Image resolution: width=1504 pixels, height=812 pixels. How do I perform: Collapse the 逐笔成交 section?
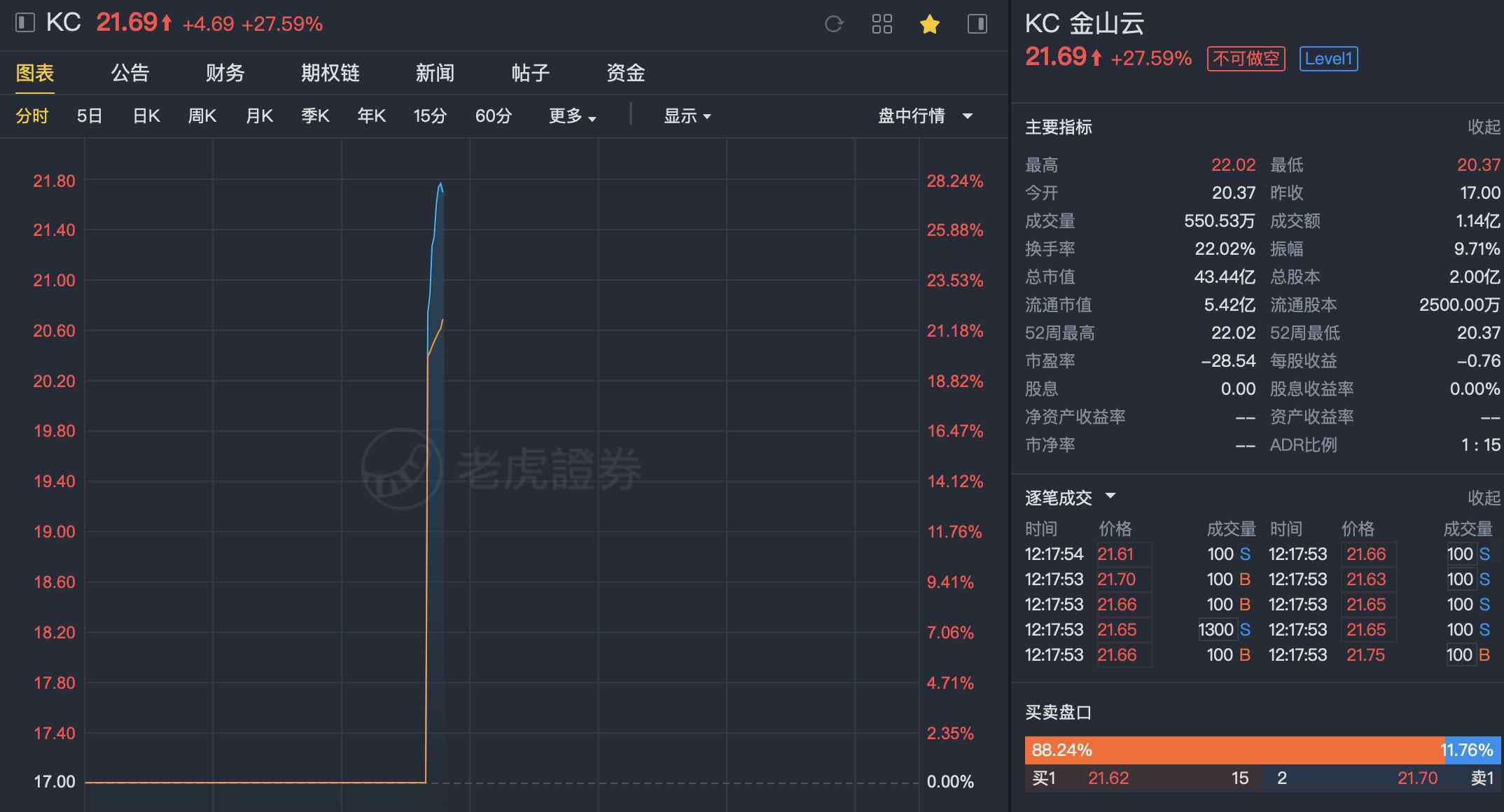1484,498
